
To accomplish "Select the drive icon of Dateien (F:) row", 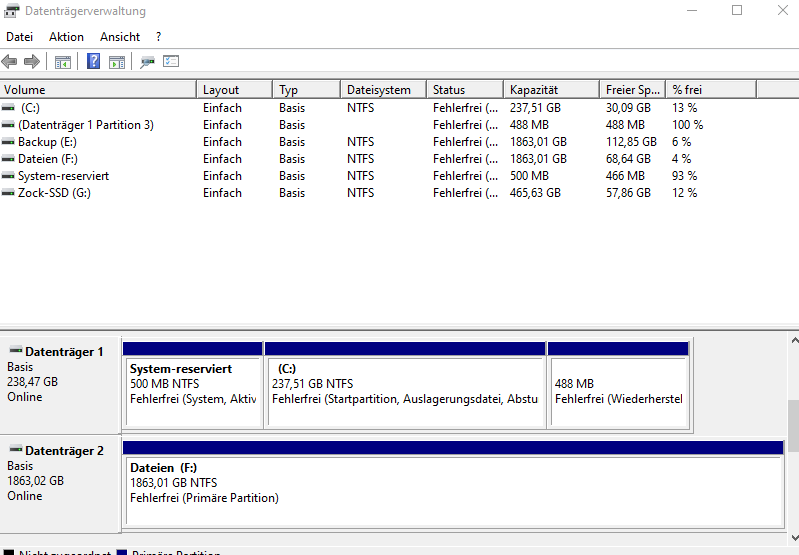I will point(8,159).
